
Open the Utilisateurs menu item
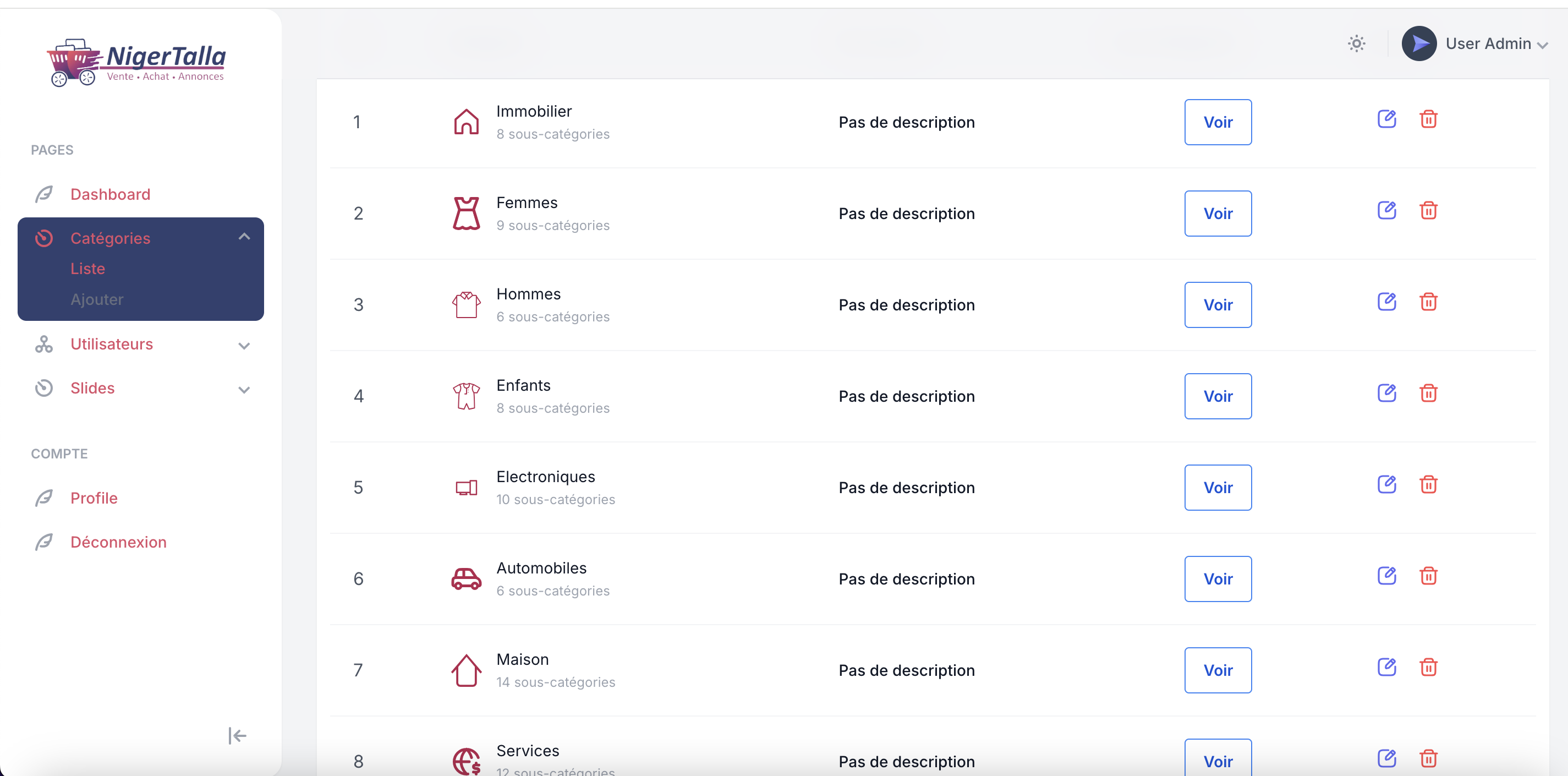pyautogui.click(x=111, y=344)
